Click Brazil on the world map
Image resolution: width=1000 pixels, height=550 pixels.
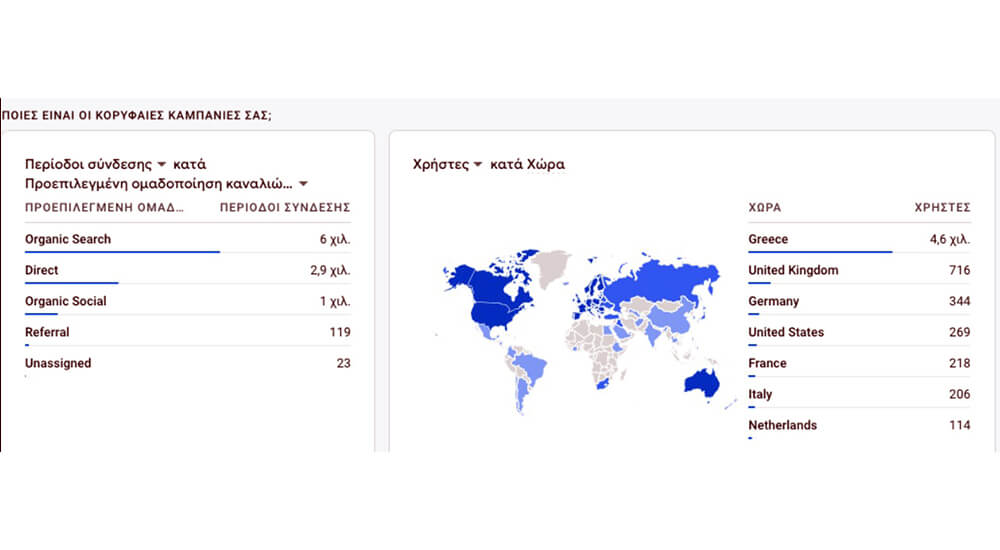pos(531,367)
